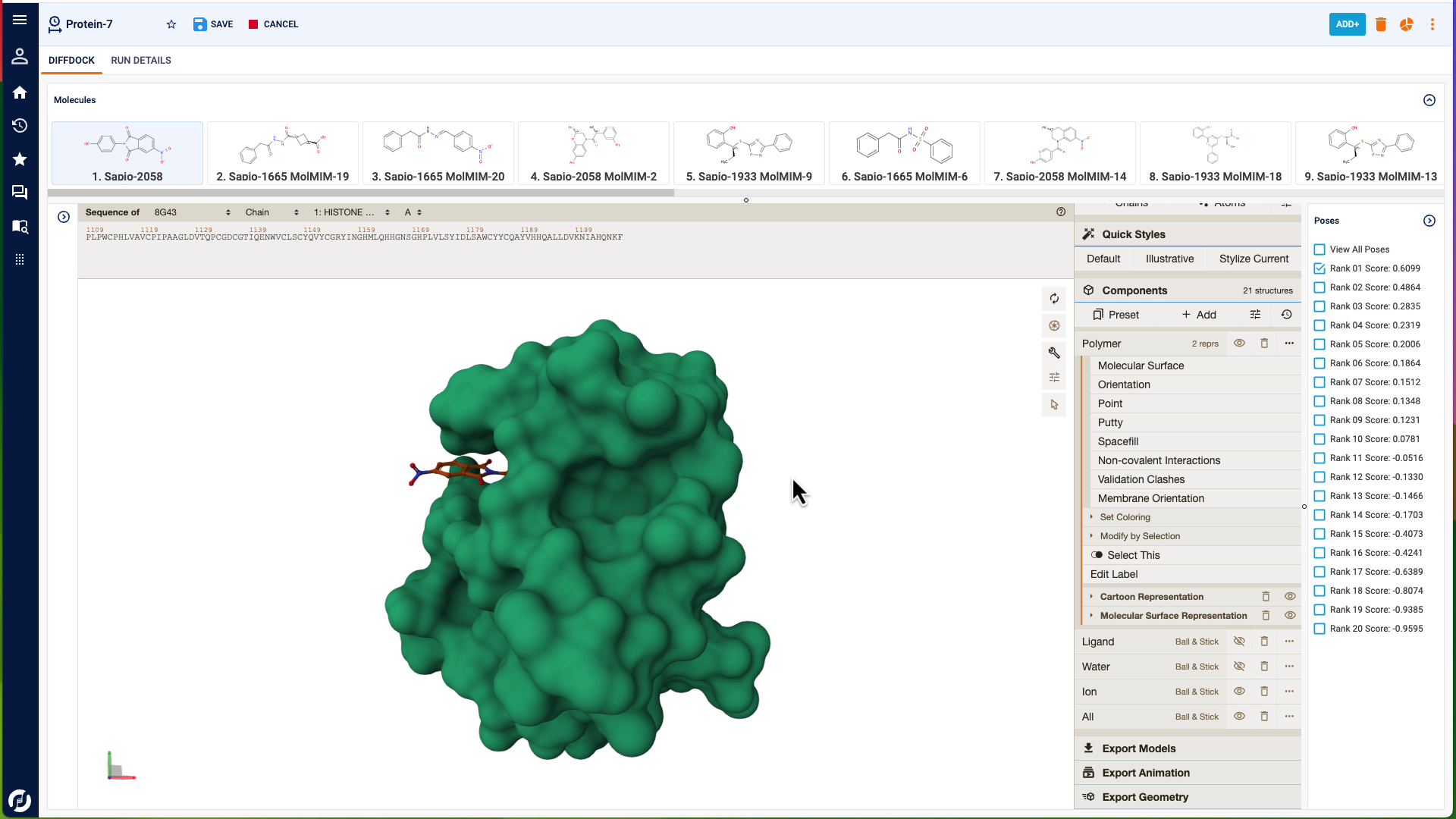Expand the left panel circle arrow
This screenshot has width=1456, height=819.
click(64, 217)
